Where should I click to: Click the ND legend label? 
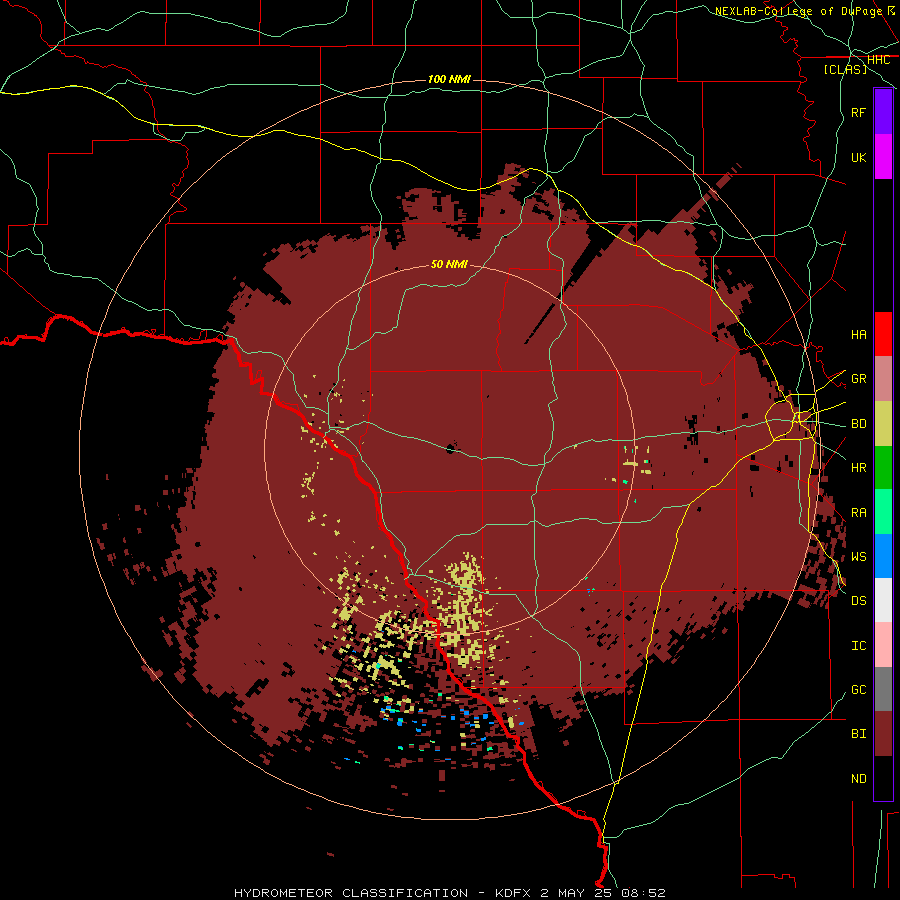[859, 779]
